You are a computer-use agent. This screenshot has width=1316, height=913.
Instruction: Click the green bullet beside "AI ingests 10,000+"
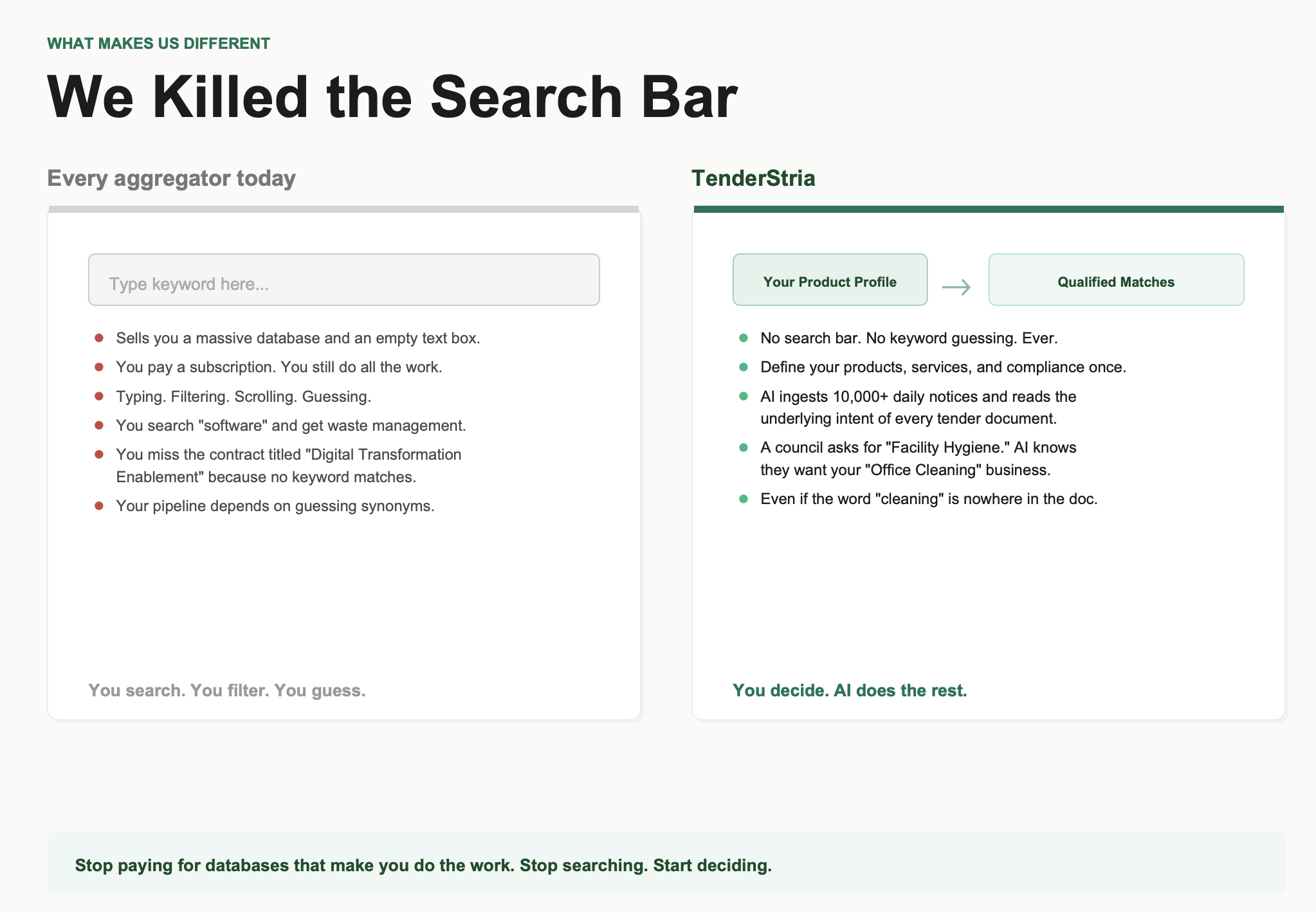[x=744, y=396]
